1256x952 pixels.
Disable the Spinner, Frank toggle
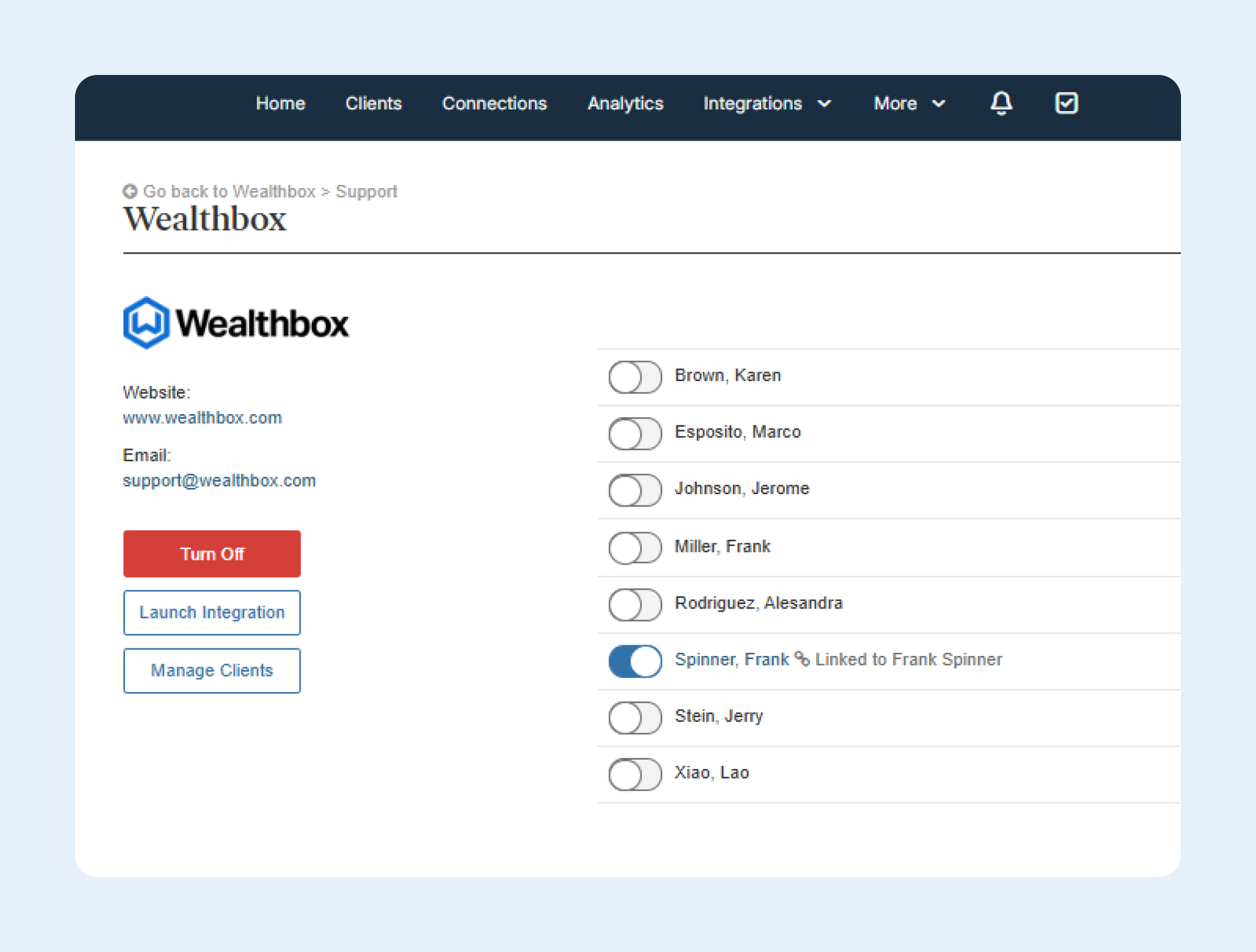pyautogui.click(x=635, y=661)
